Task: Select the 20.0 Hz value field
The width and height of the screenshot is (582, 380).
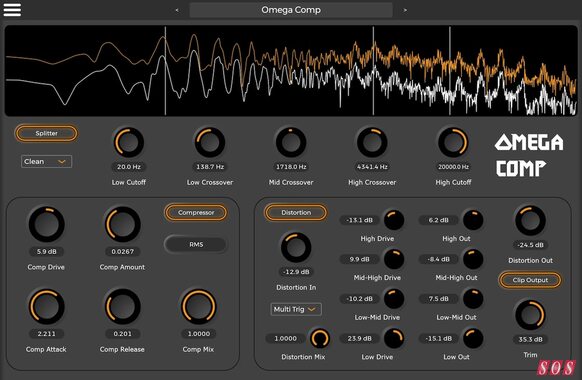Action: 129,167
